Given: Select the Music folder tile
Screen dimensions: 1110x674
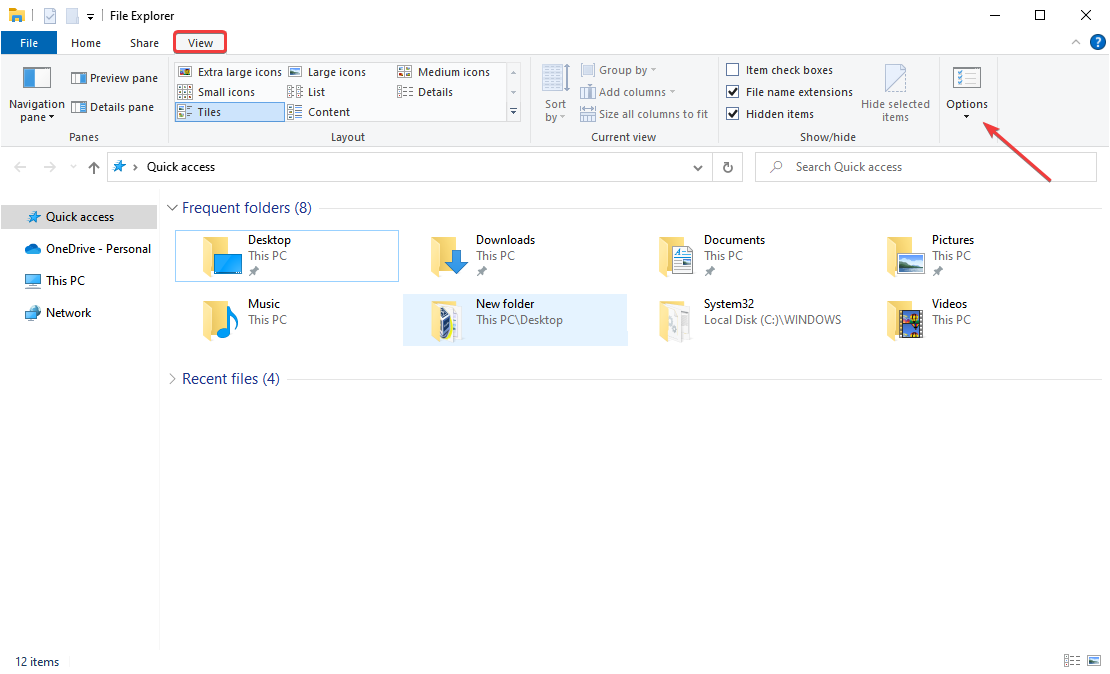Looking at the screenshot, I should [287, 320].
